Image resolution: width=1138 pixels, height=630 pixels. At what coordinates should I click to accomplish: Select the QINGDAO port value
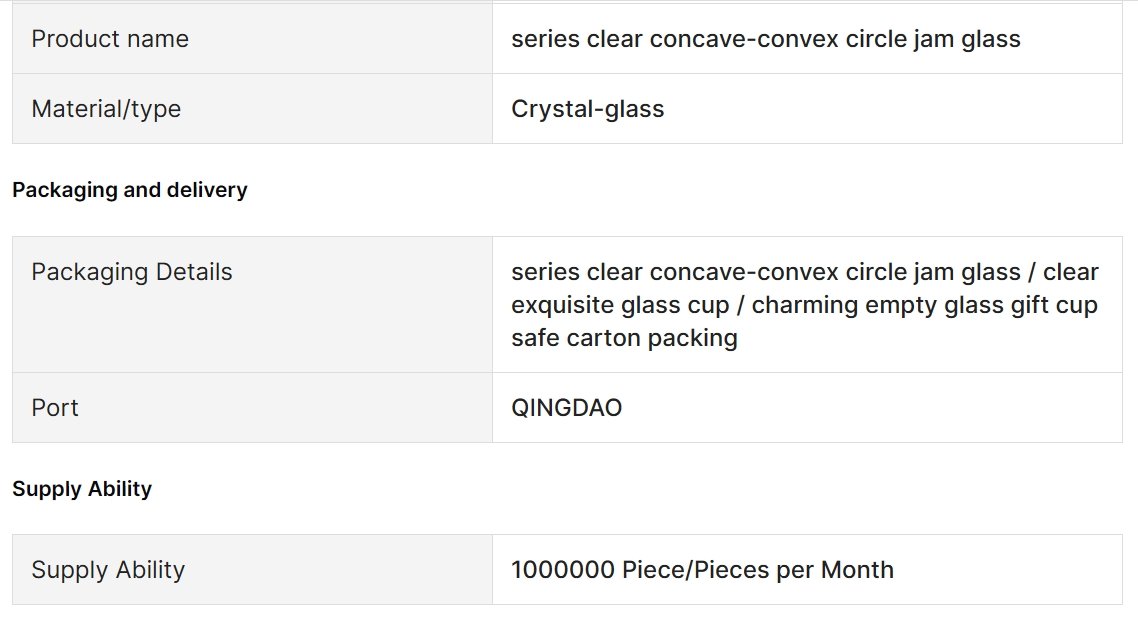(566, 407)
